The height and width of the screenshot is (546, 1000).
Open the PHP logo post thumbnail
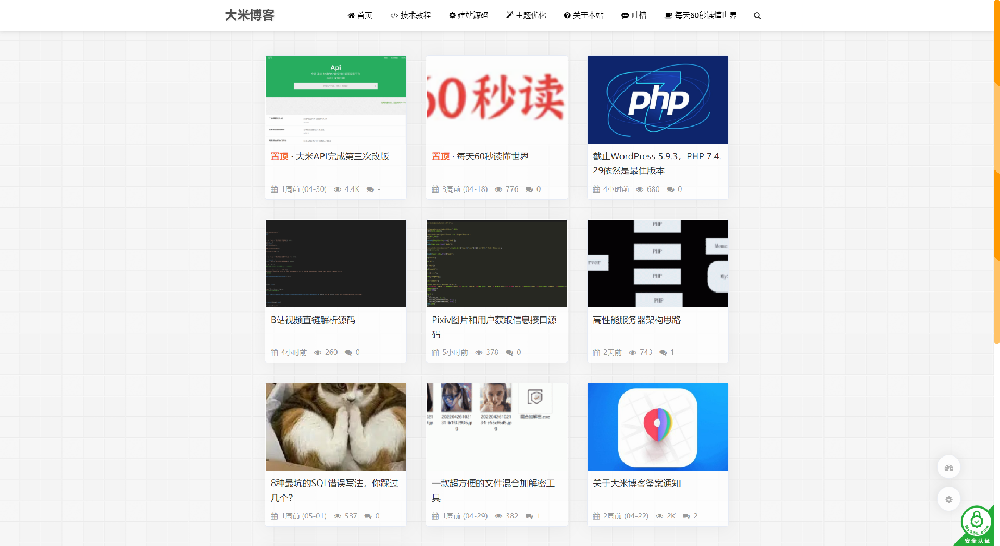(658, 100)
